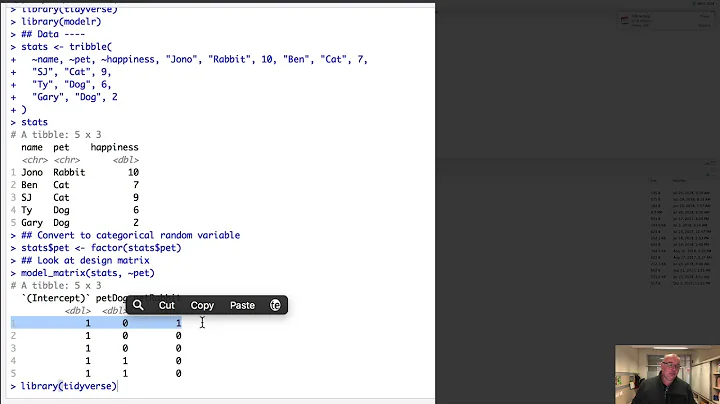Viewport: 720px width, 404px height.
Task: Click row number 4 of design matrix
Action: (x=13, y=361)
